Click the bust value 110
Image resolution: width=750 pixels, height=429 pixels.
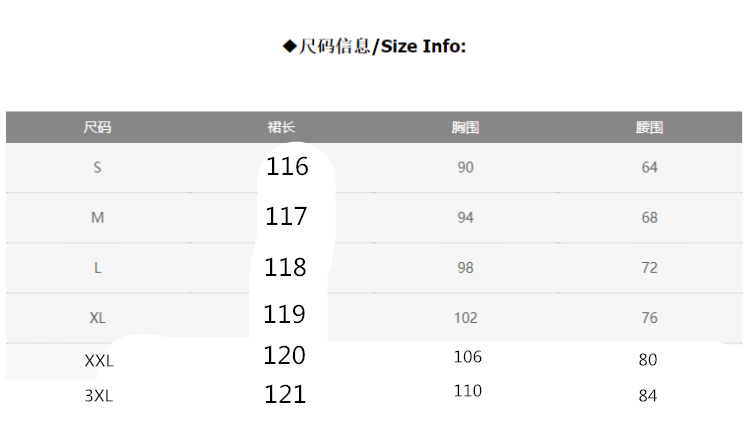(x=467, y=391)
